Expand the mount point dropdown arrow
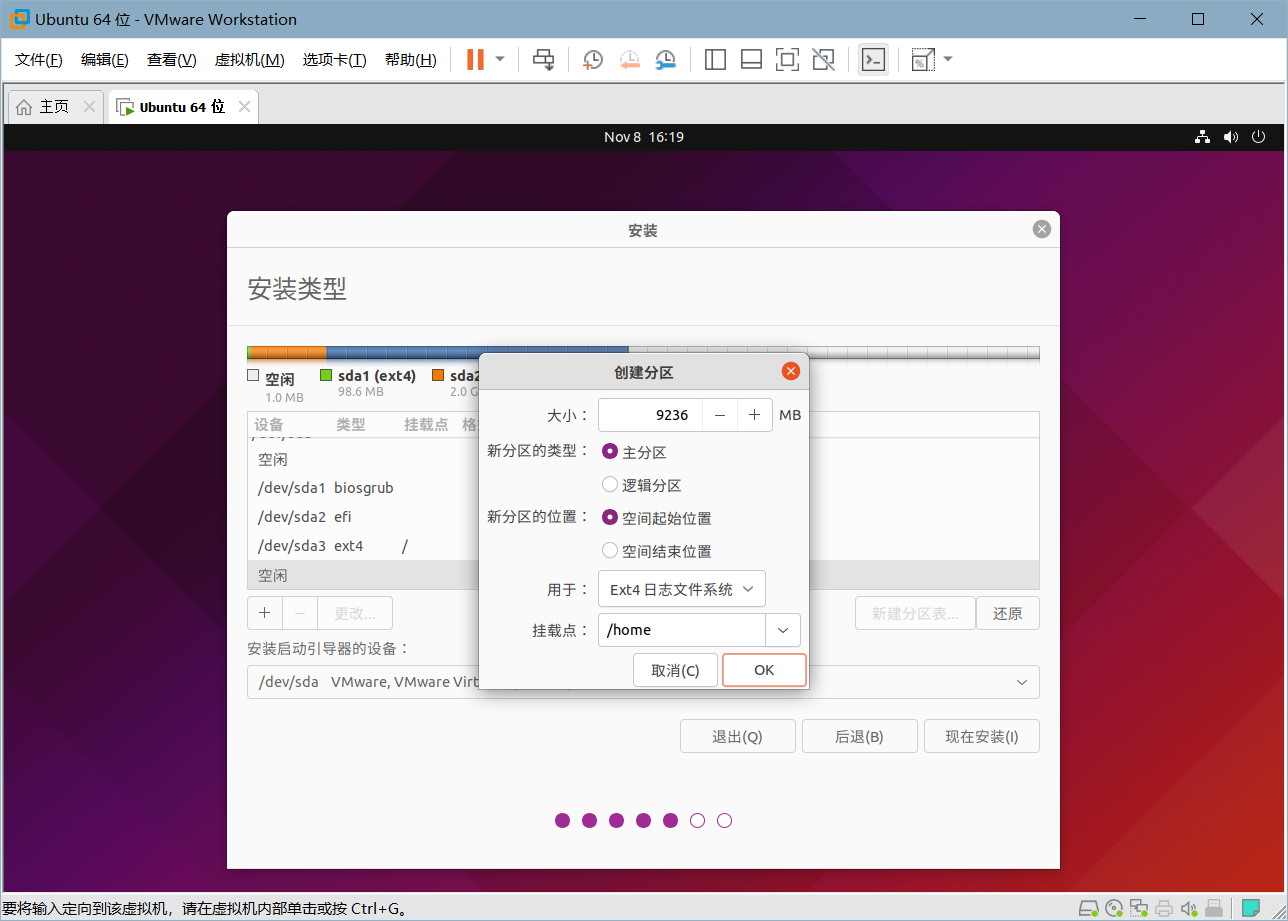The width and height of the screenshot is (1288, 921). click(783, 630)
